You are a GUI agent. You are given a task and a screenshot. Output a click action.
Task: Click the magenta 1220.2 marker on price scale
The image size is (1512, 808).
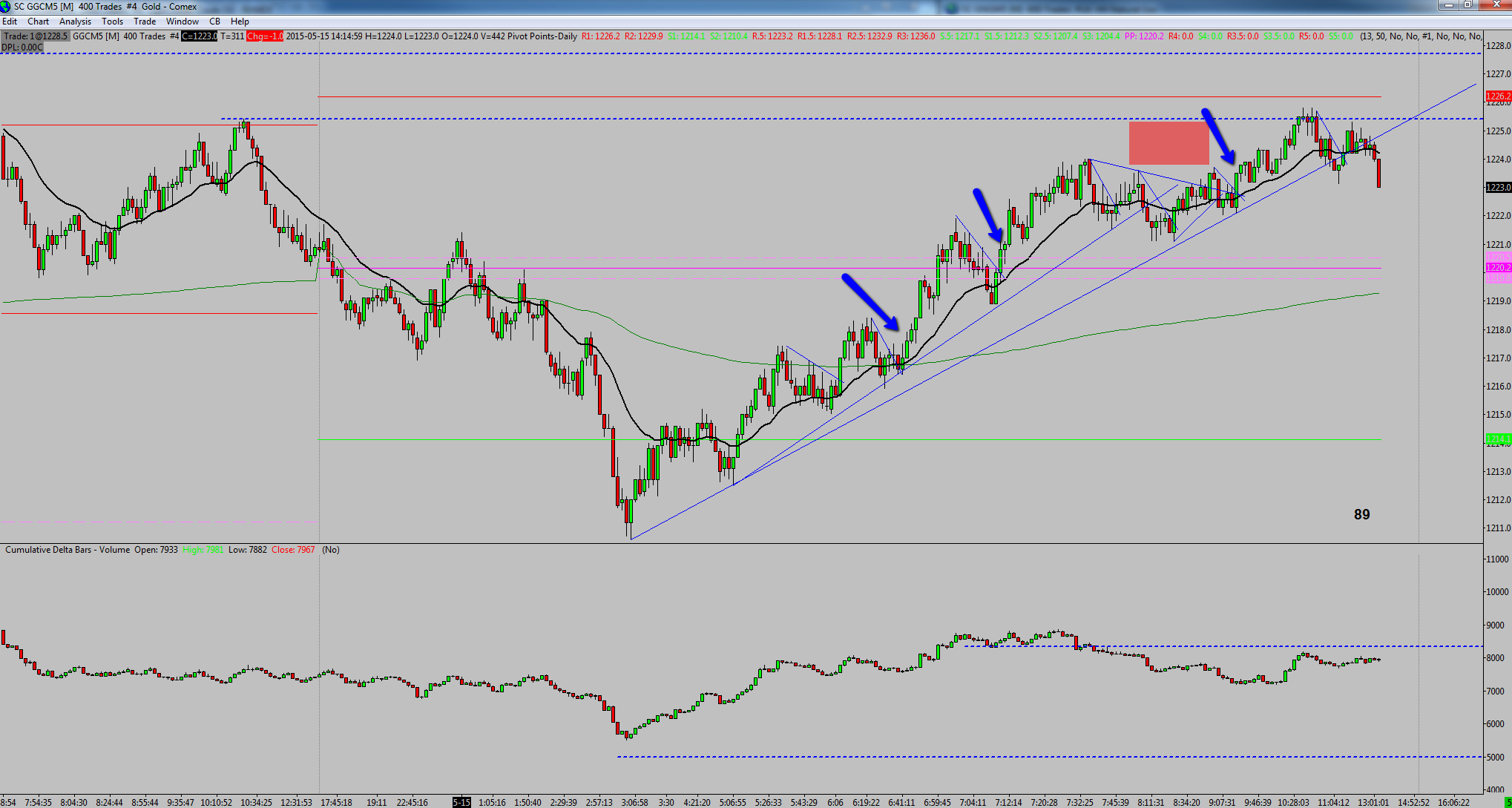(1498, 268)
